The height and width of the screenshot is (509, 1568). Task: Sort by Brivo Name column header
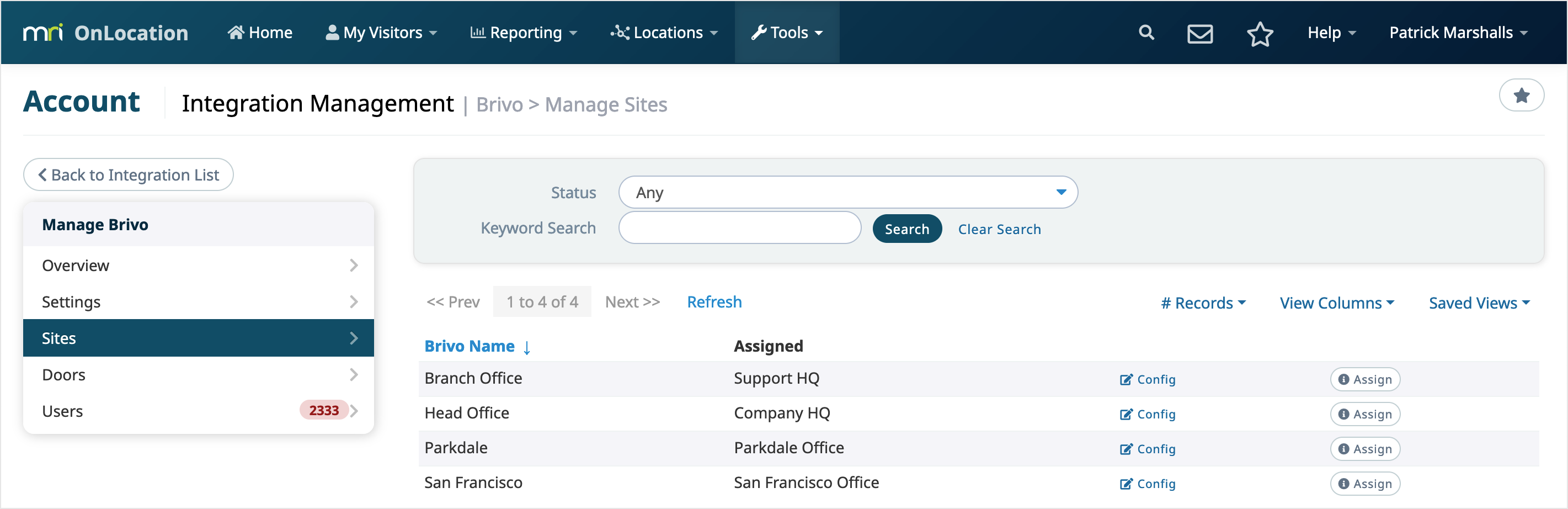tap(470, 346)
